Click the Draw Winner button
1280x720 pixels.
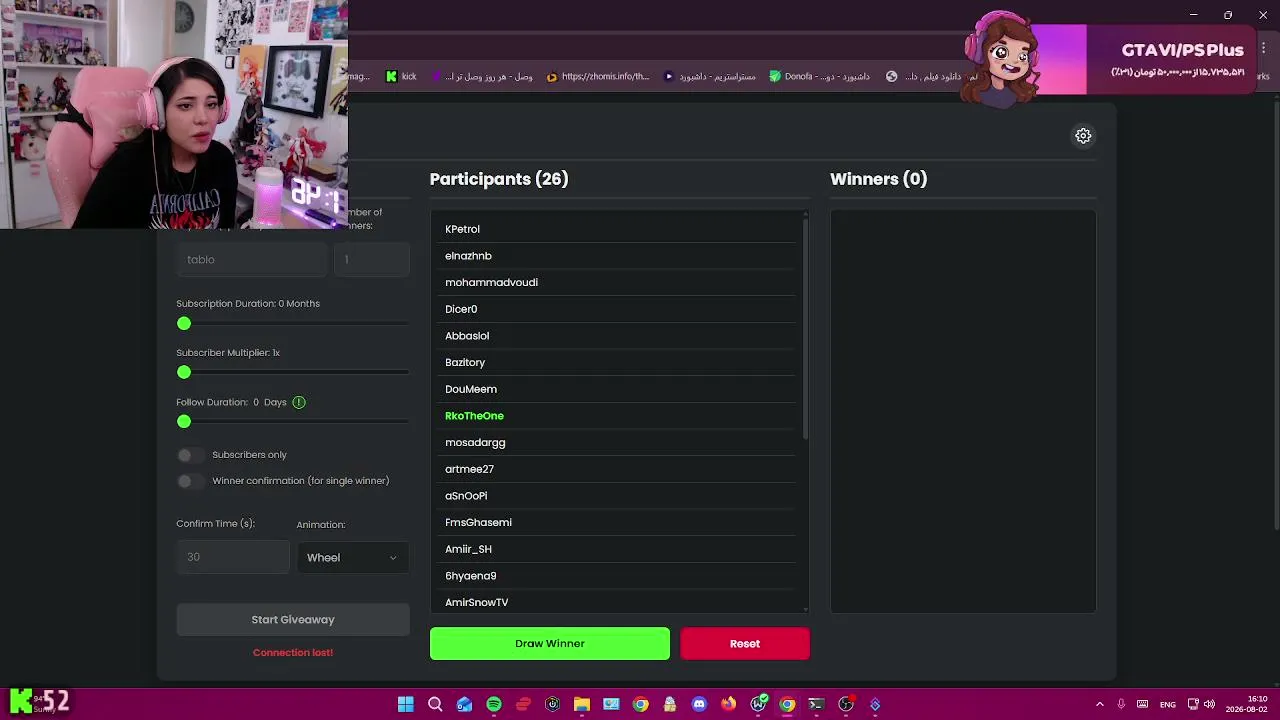(x=550, y=644)
